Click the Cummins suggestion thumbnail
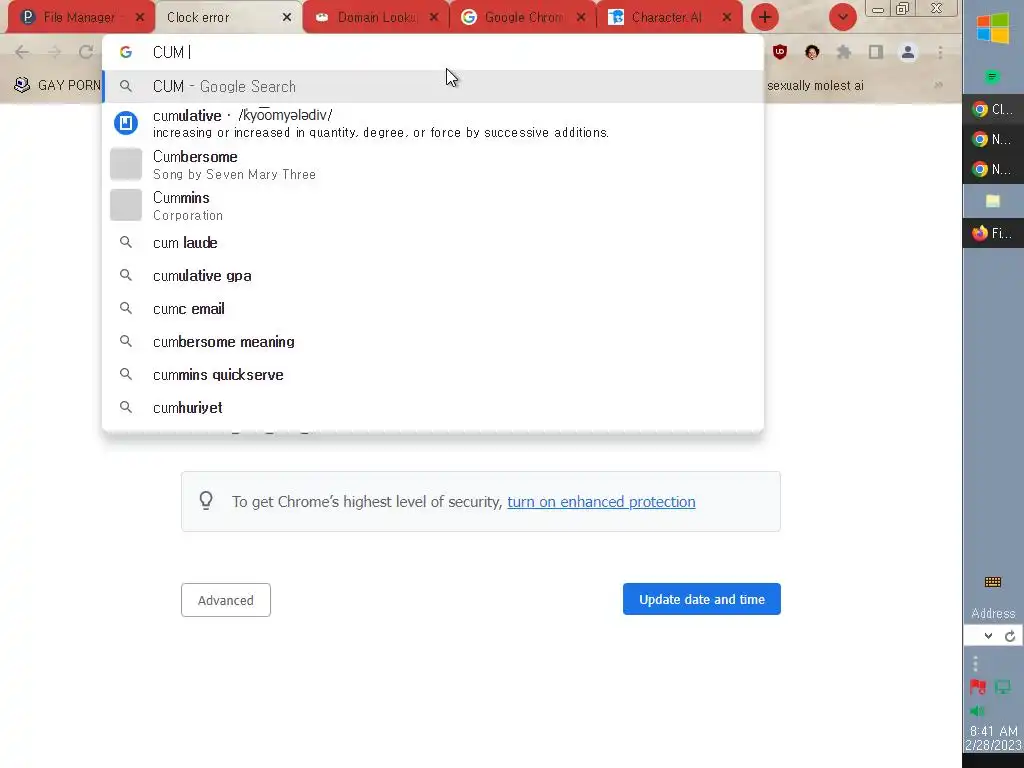This screenshot has height=768, width=1024. click(x=126, y=205)
